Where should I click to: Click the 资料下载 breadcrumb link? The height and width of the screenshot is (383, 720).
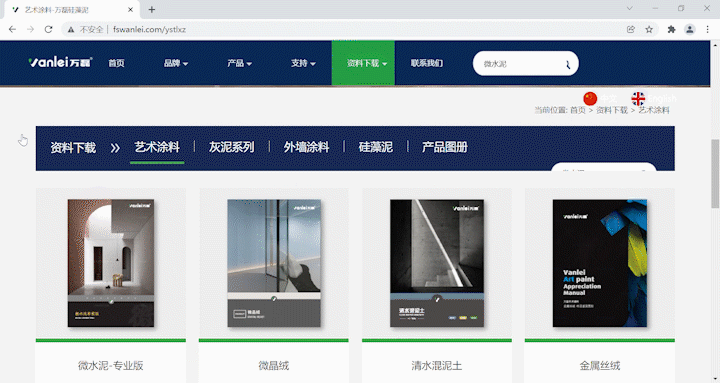click(x=612, y=110)
